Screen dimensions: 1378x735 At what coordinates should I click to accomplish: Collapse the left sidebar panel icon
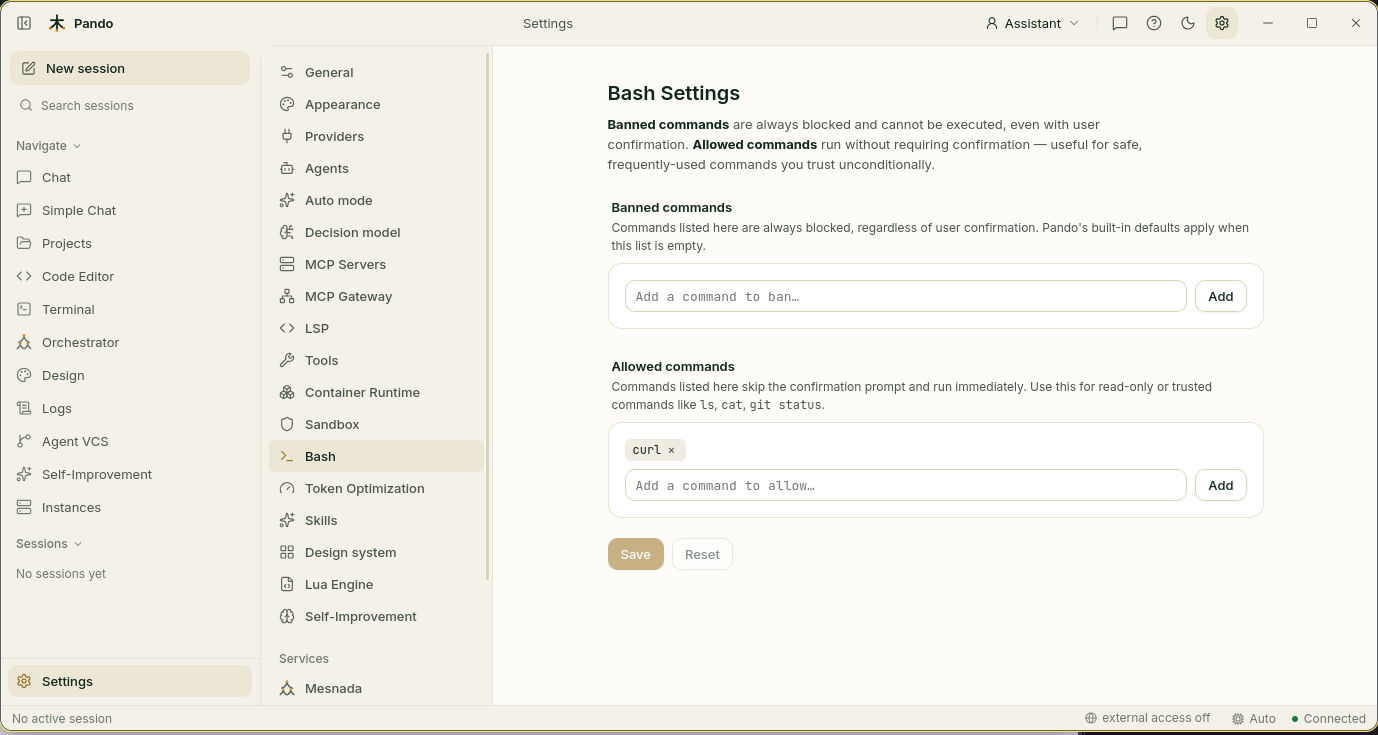coord(24,23)
